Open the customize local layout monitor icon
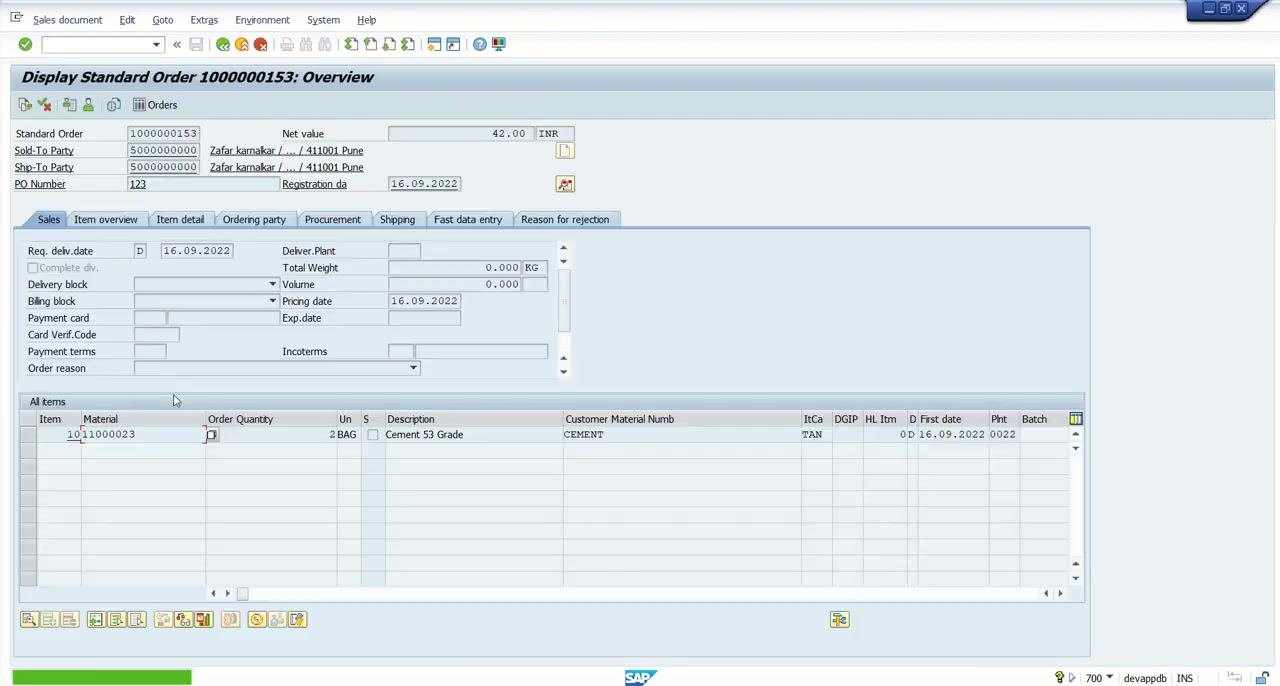1280x686 pixels. [x=499, y=44]
